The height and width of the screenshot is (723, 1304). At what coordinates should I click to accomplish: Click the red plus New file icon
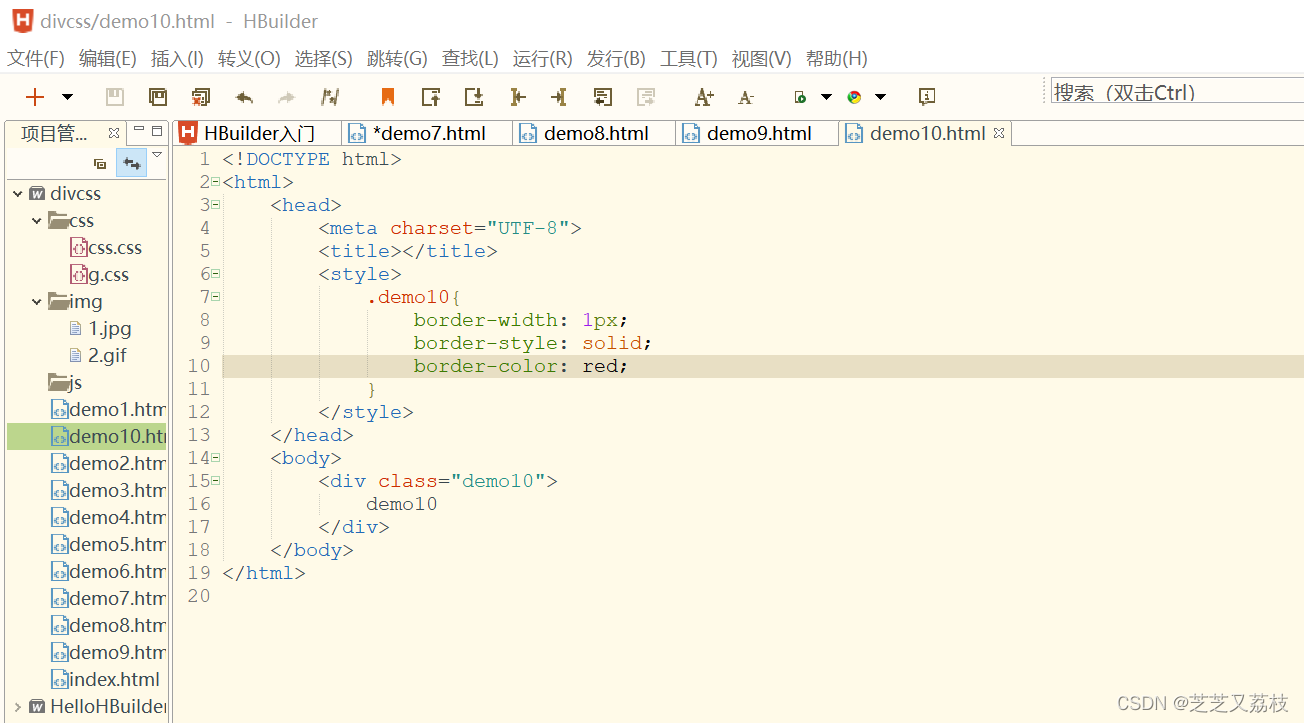point(35,97)
